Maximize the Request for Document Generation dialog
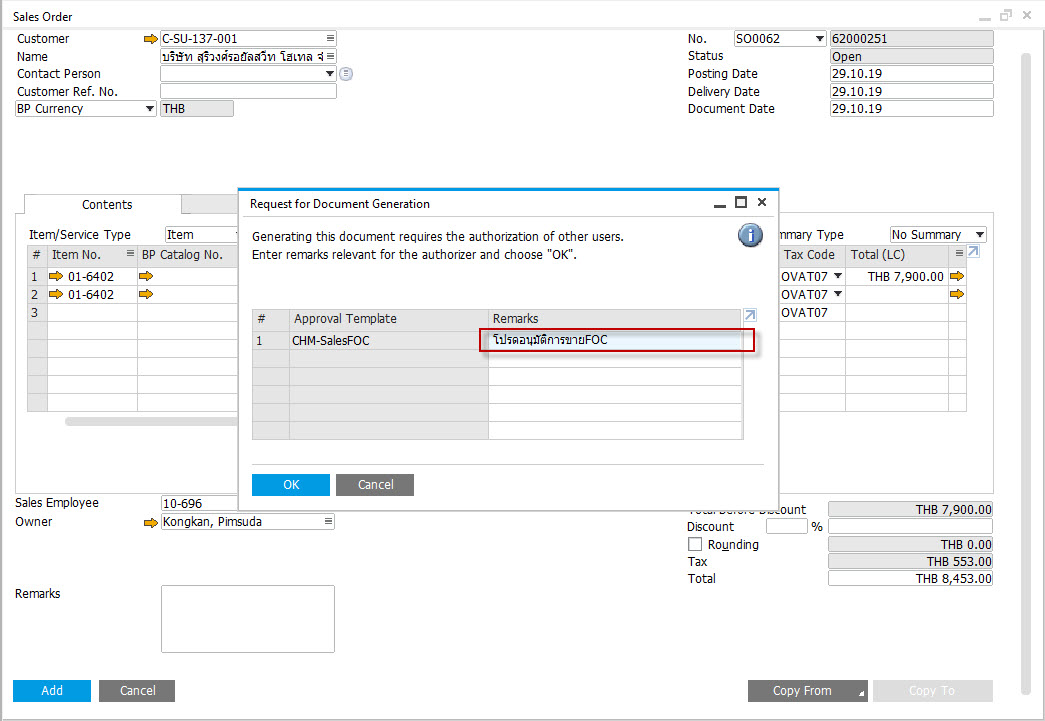This screenshot has height=721, width=1045. coord(740,202)
